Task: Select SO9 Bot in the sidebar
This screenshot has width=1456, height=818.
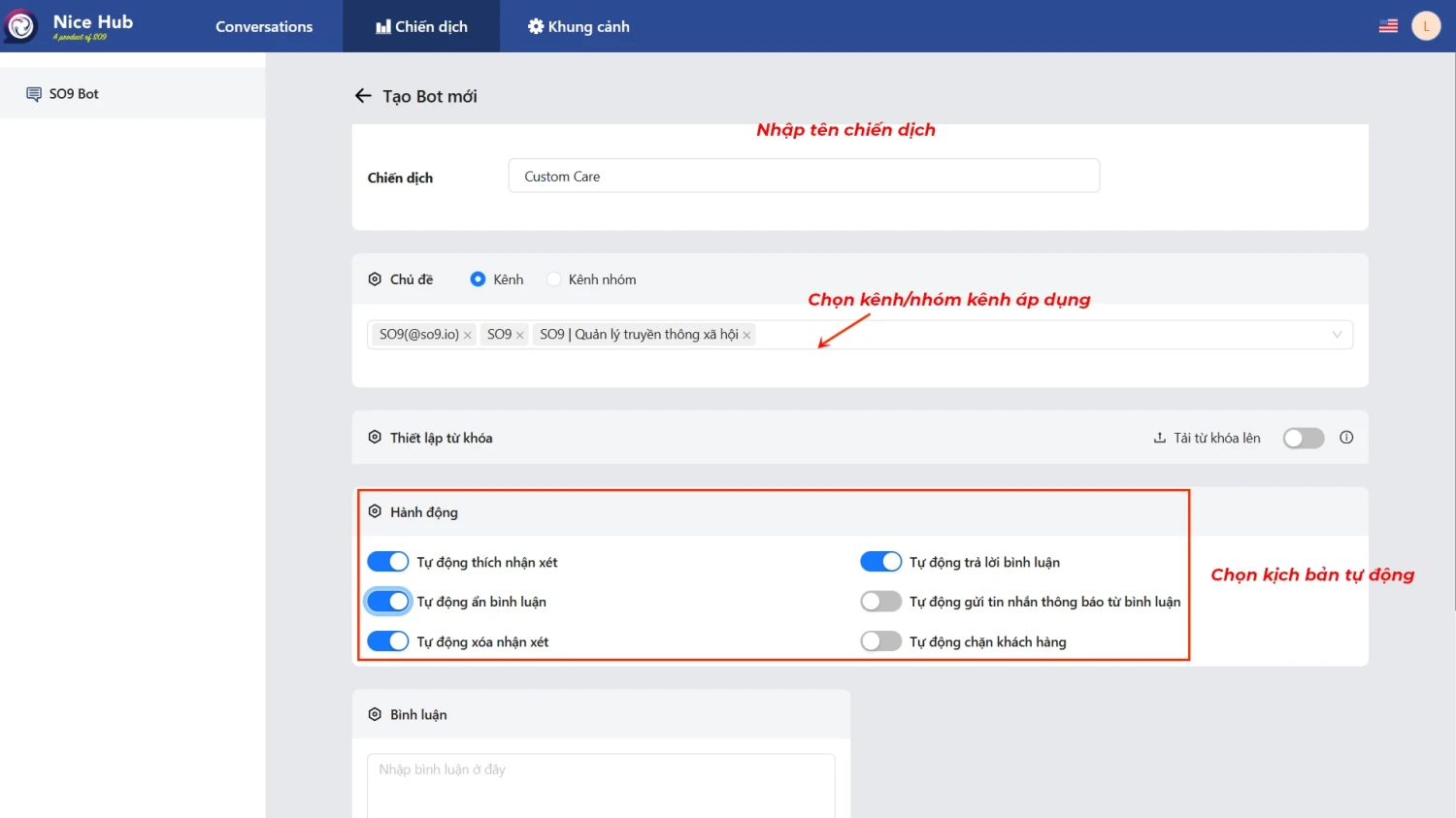Action: coord(133,94)
